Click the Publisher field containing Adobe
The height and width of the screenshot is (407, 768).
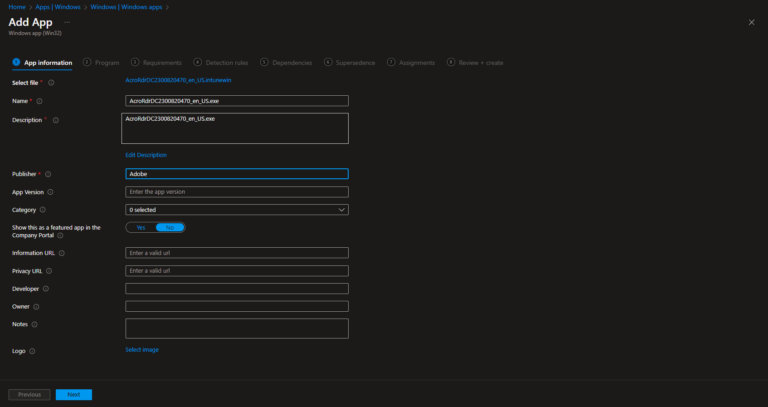click(237, 174)
